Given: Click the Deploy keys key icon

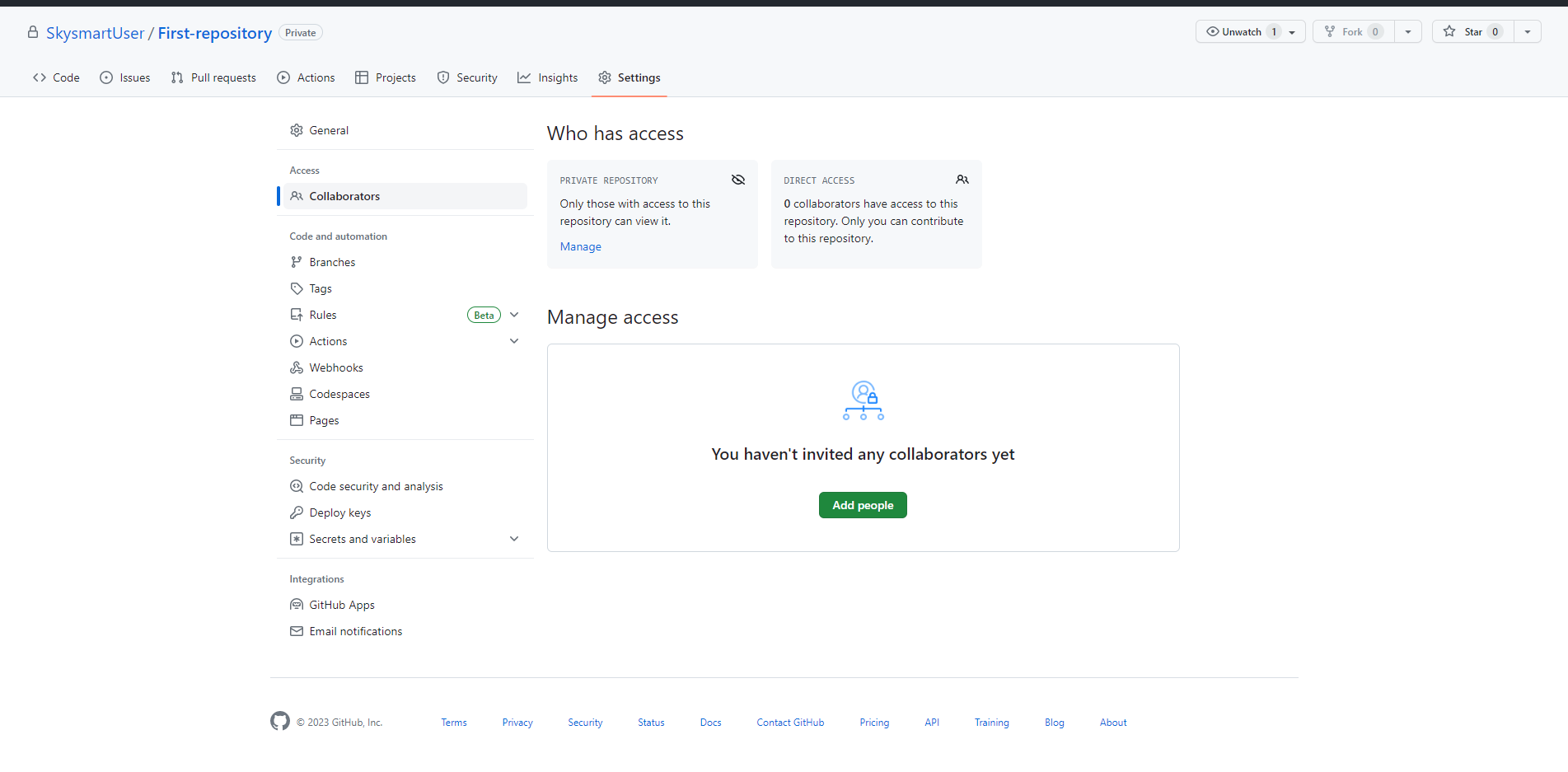Looking at the screenshot, I should coord(297,512).
